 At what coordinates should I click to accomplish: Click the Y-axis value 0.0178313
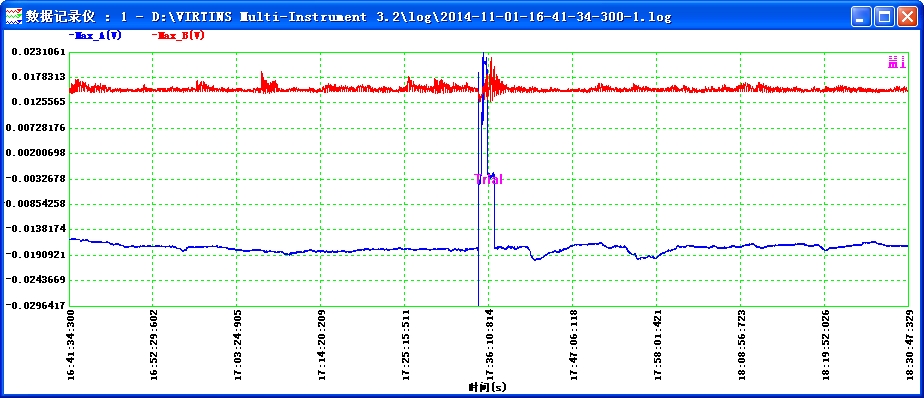click(x=38, y=77)
